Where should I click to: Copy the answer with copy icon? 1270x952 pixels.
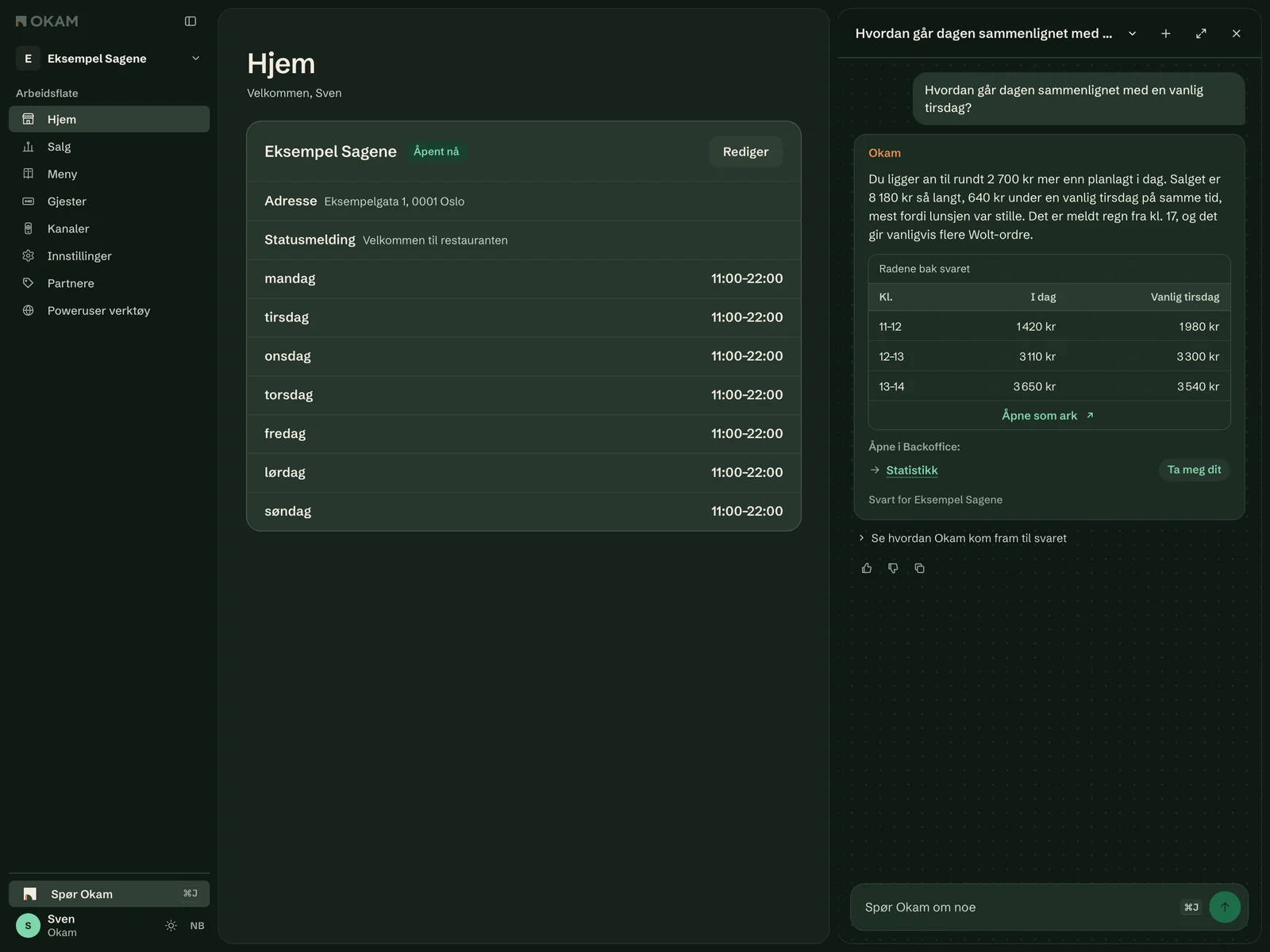point(919,568)
